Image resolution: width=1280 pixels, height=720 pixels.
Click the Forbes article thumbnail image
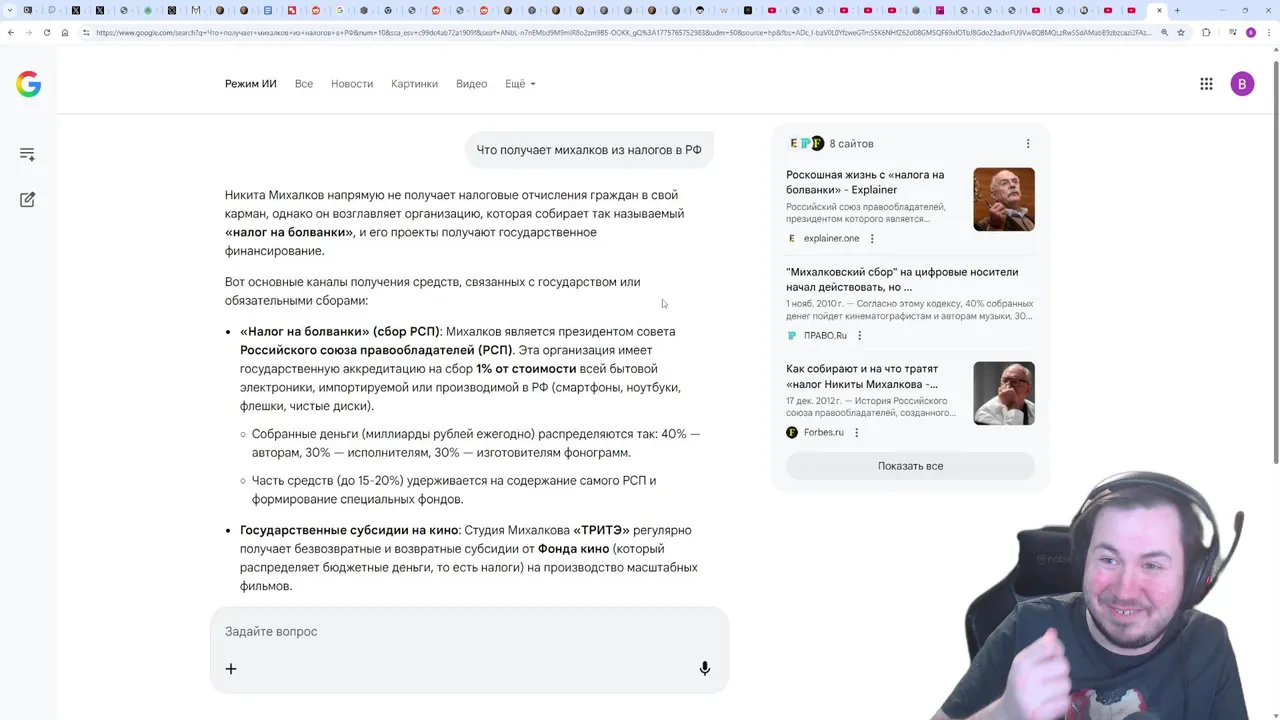[x=1004, y=393]
